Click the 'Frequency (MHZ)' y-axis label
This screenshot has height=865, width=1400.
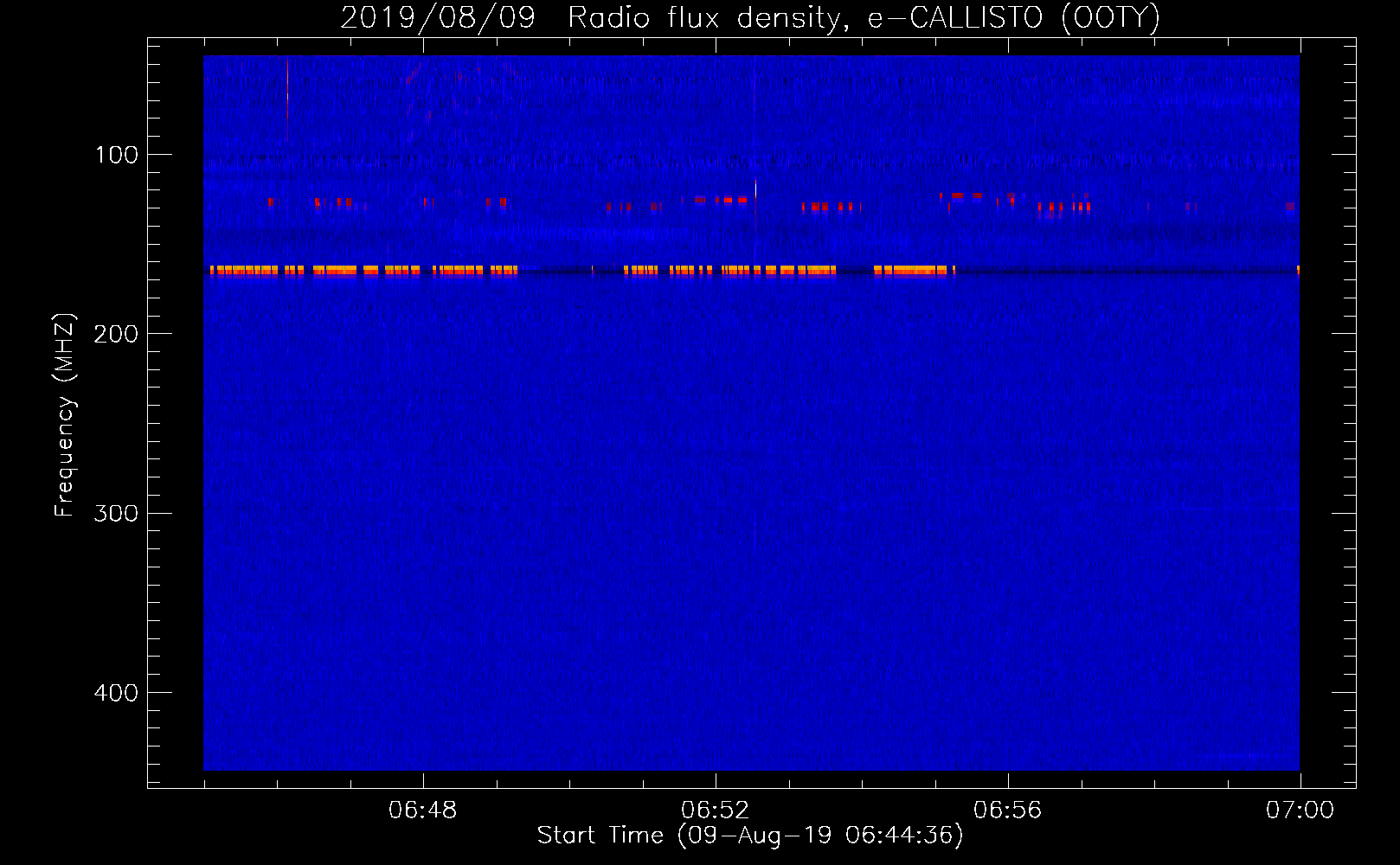65,415
